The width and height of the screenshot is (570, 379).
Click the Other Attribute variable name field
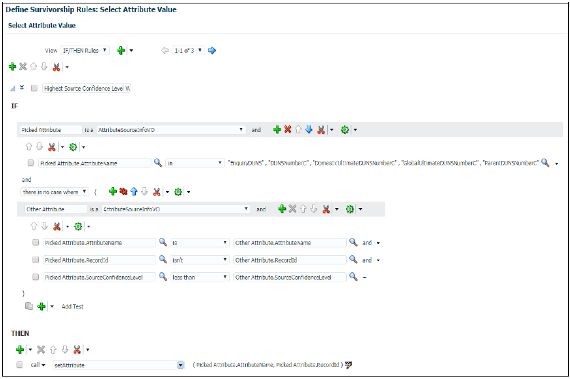56,209
